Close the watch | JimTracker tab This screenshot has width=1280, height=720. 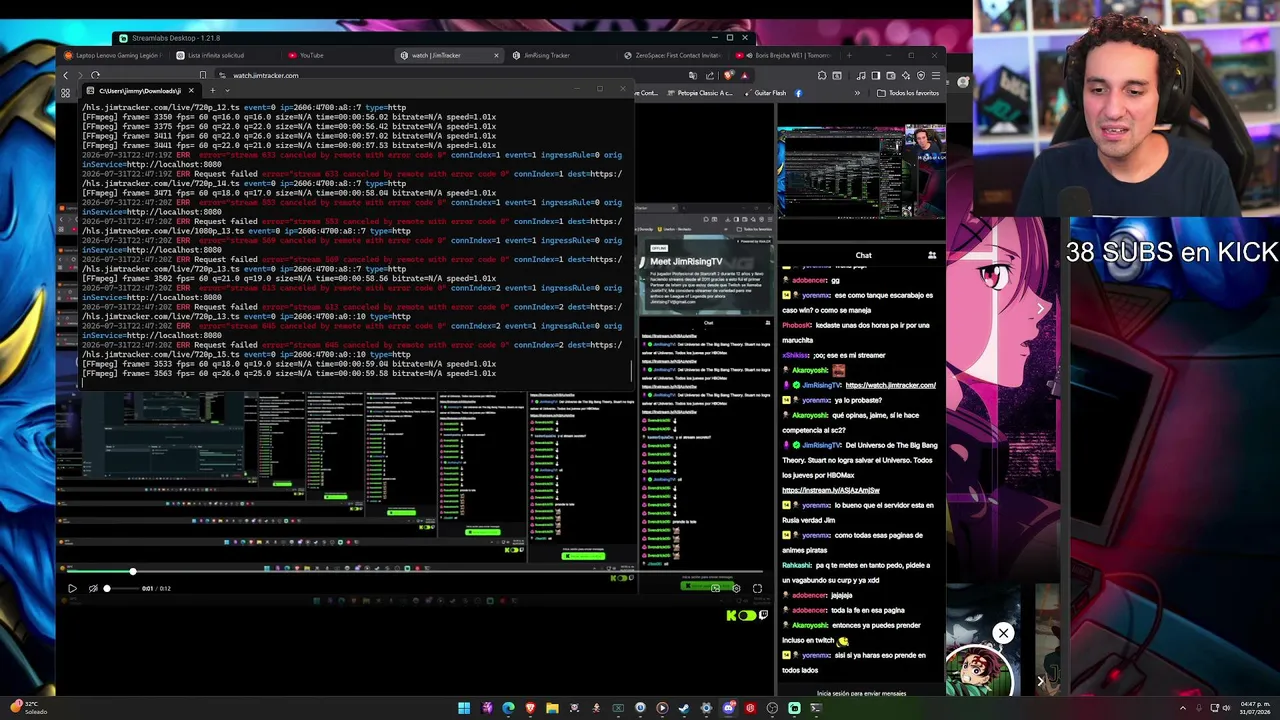(x=496, y=55)
